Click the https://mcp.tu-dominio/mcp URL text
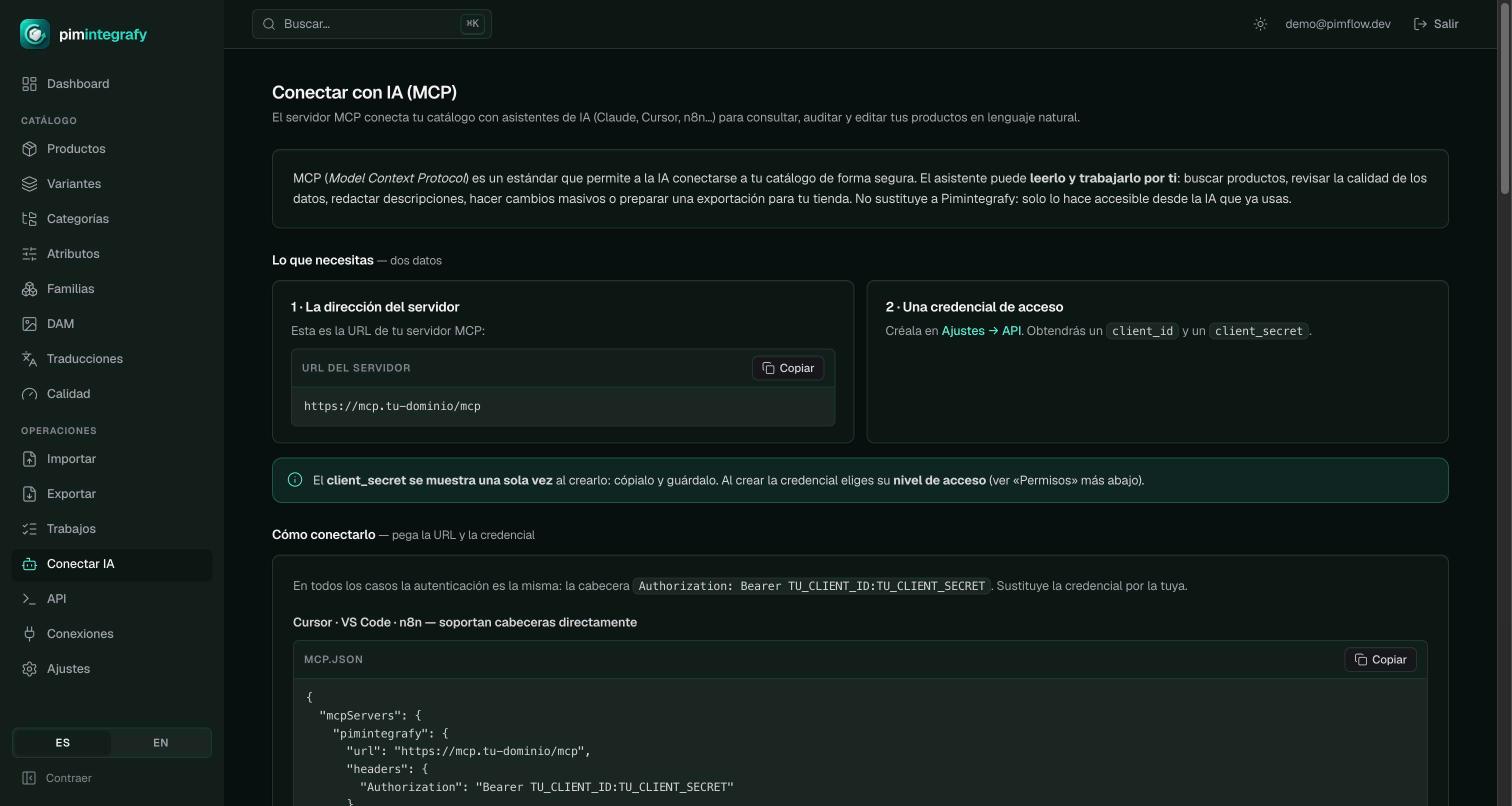Screen dimensions: 1512x806 [x=392, y=406]
